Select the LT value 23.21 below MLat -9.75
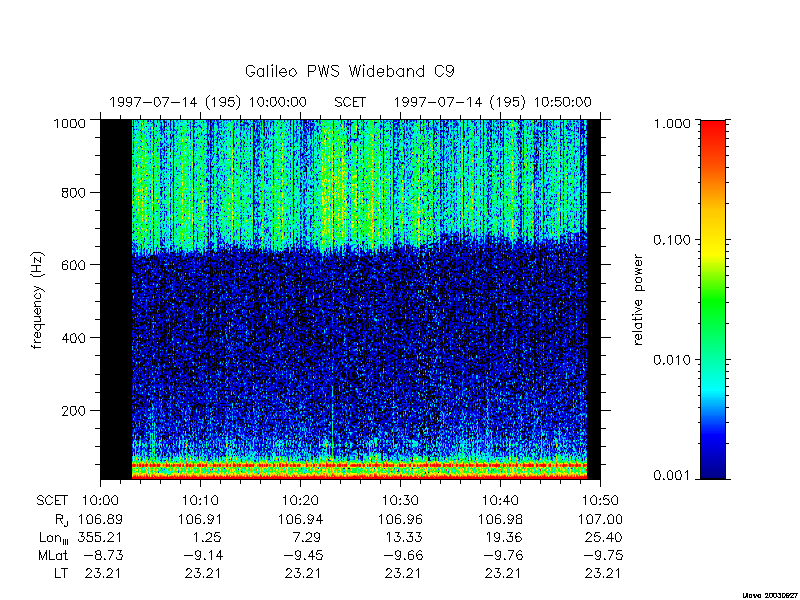Screen dimensions: 800x600 coord(603,573)
